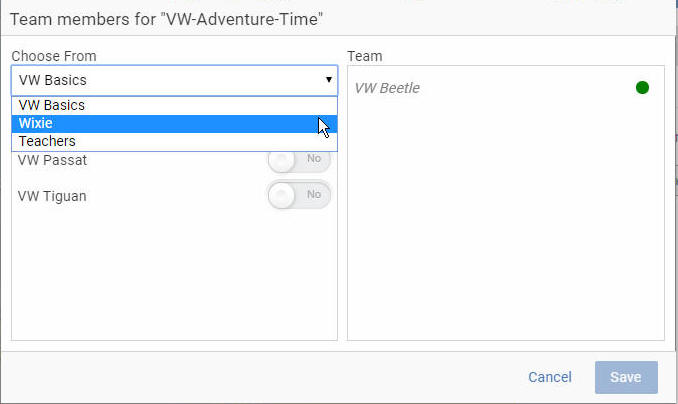
Task: Choose VW Basics option in the list
Action: 174,106
